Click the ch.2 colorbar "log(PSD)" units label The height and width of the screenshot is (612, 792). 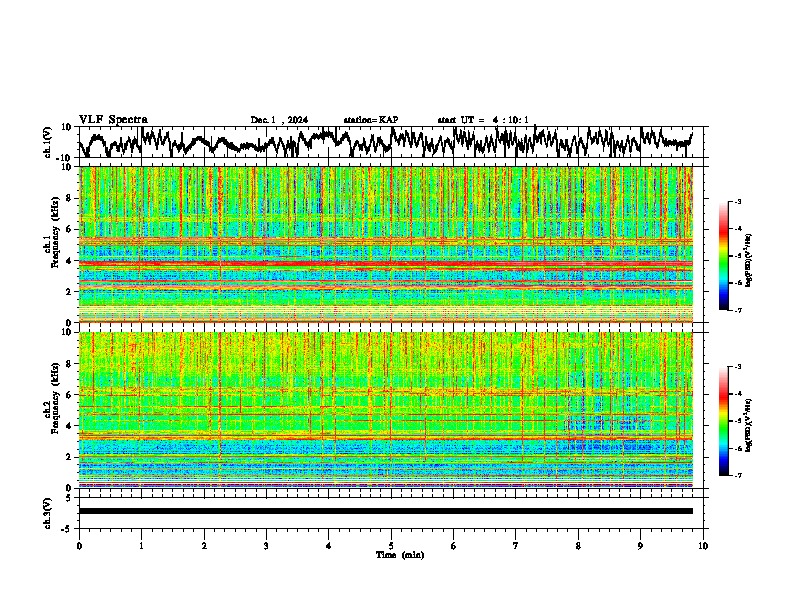point(749,425)
